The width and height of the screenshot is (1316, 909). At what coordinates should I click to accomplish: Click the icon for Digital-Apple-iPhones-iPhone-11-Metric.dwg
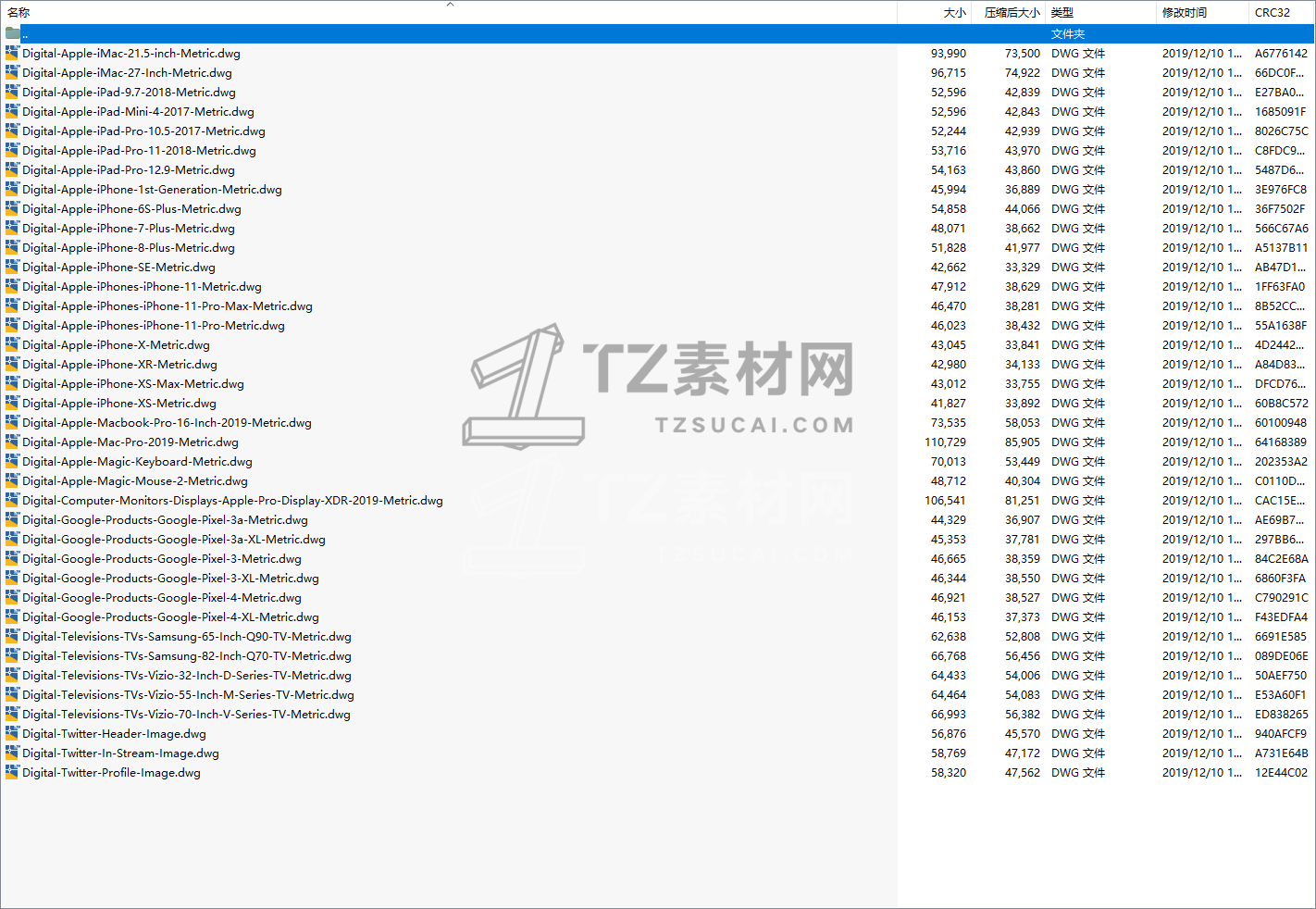[x=12, y=287]
